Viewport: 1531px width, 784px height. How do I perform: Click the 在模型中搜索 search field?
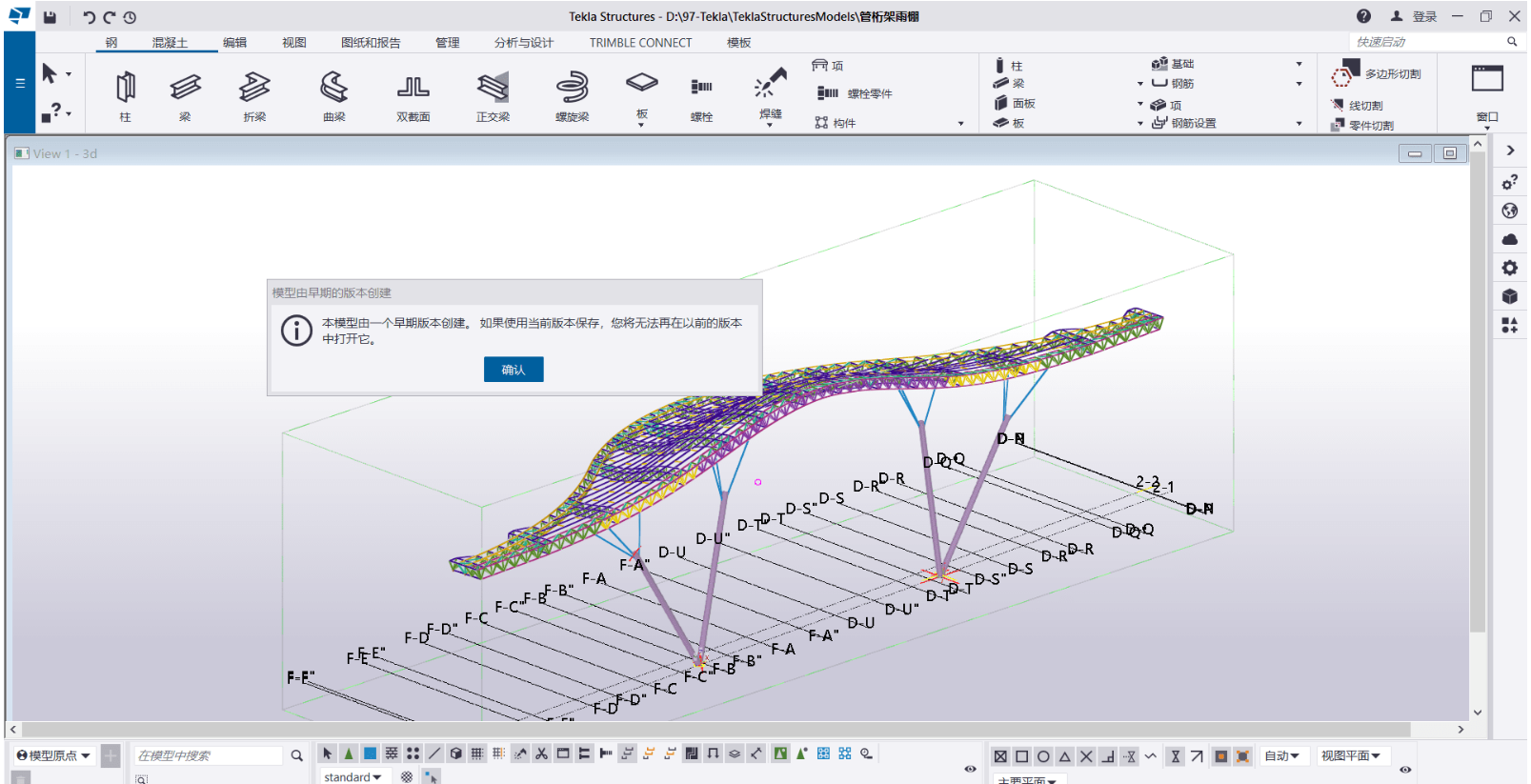(209, 755)
